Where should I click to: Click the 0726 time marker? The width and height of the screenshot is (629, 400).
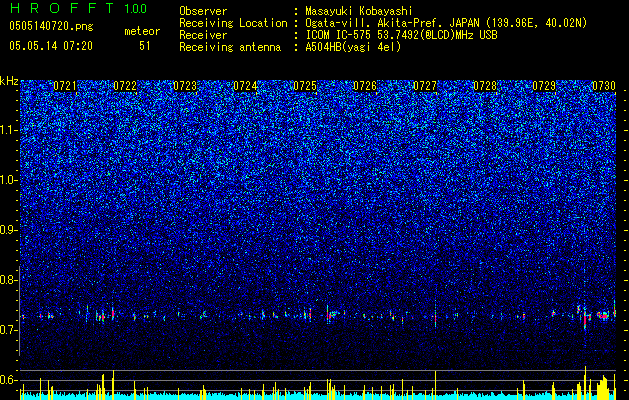point(365,86)
